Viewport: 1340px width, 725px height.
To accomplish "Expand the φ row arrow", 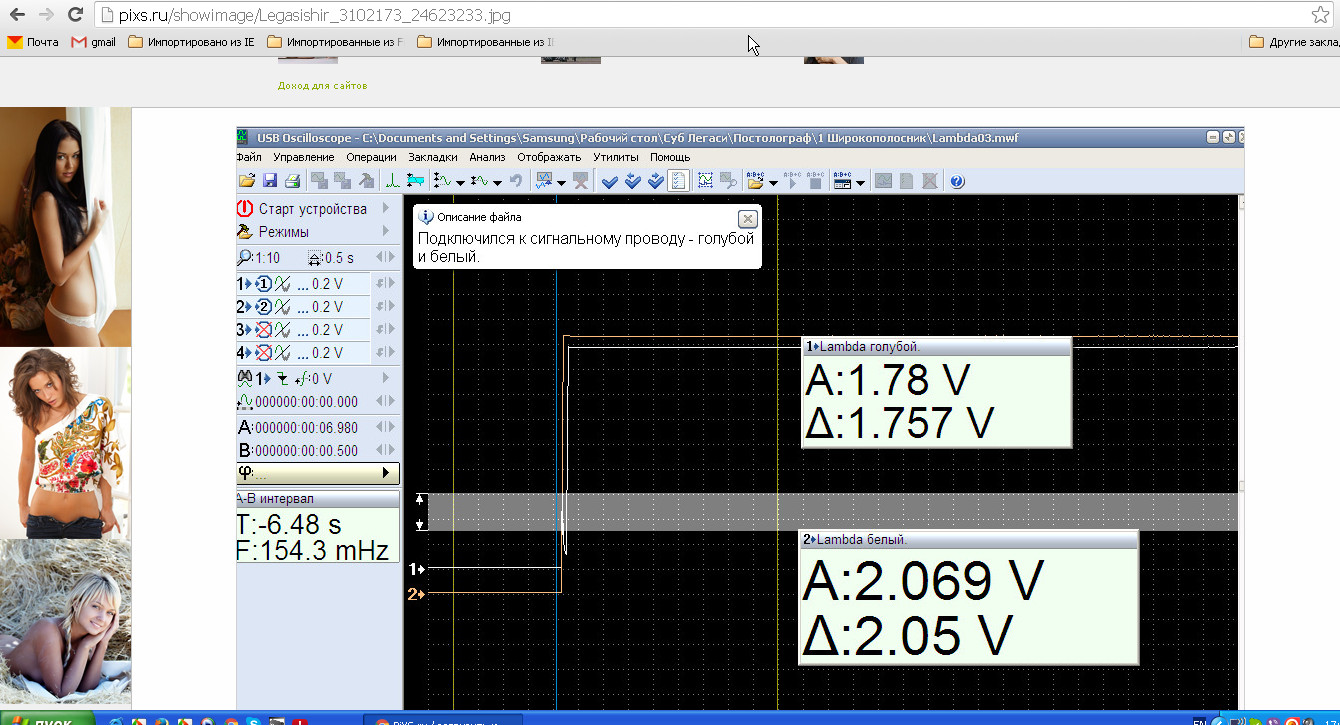I will coord(386,473).
